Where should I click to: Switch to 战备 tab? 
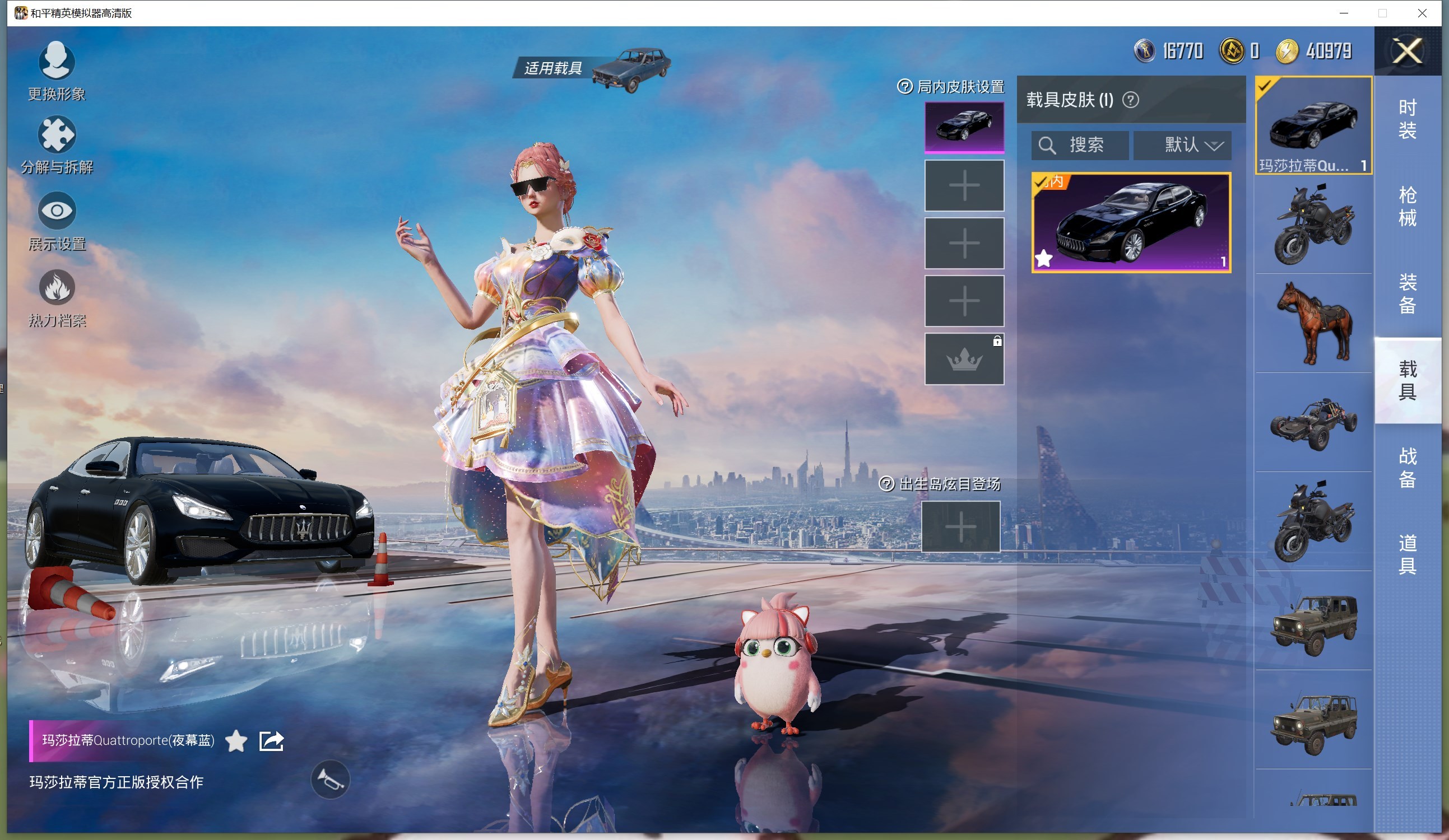click(x=1408, y=468)
